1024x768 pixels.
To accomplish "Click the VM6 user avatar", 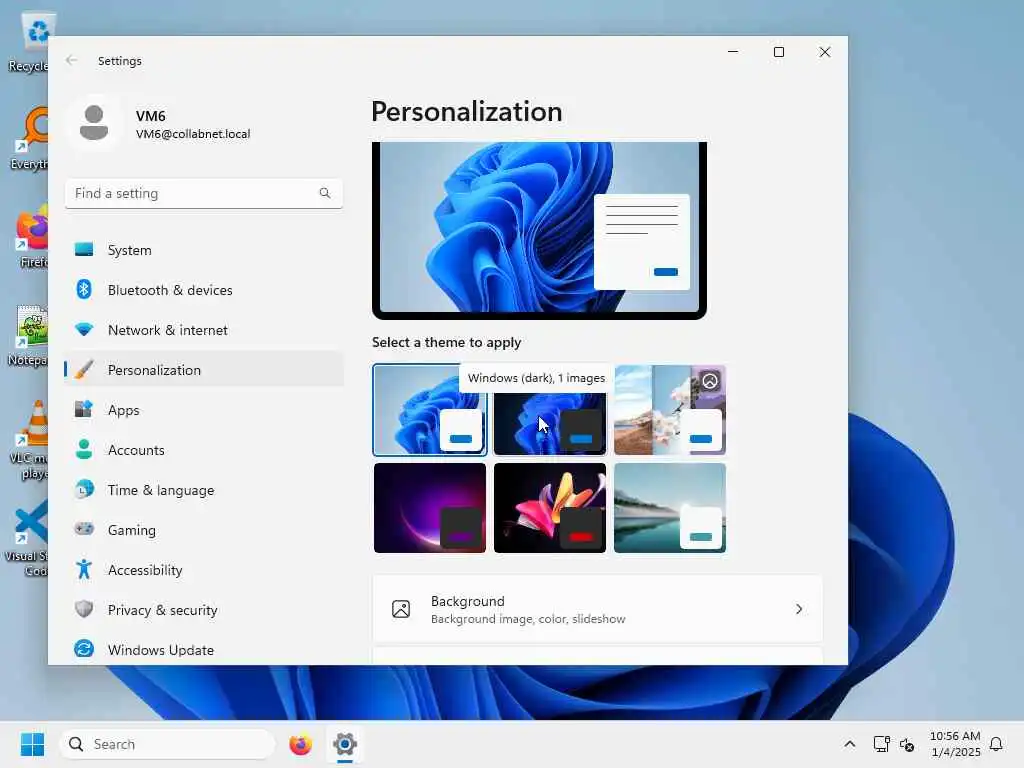I will [94, 123].
